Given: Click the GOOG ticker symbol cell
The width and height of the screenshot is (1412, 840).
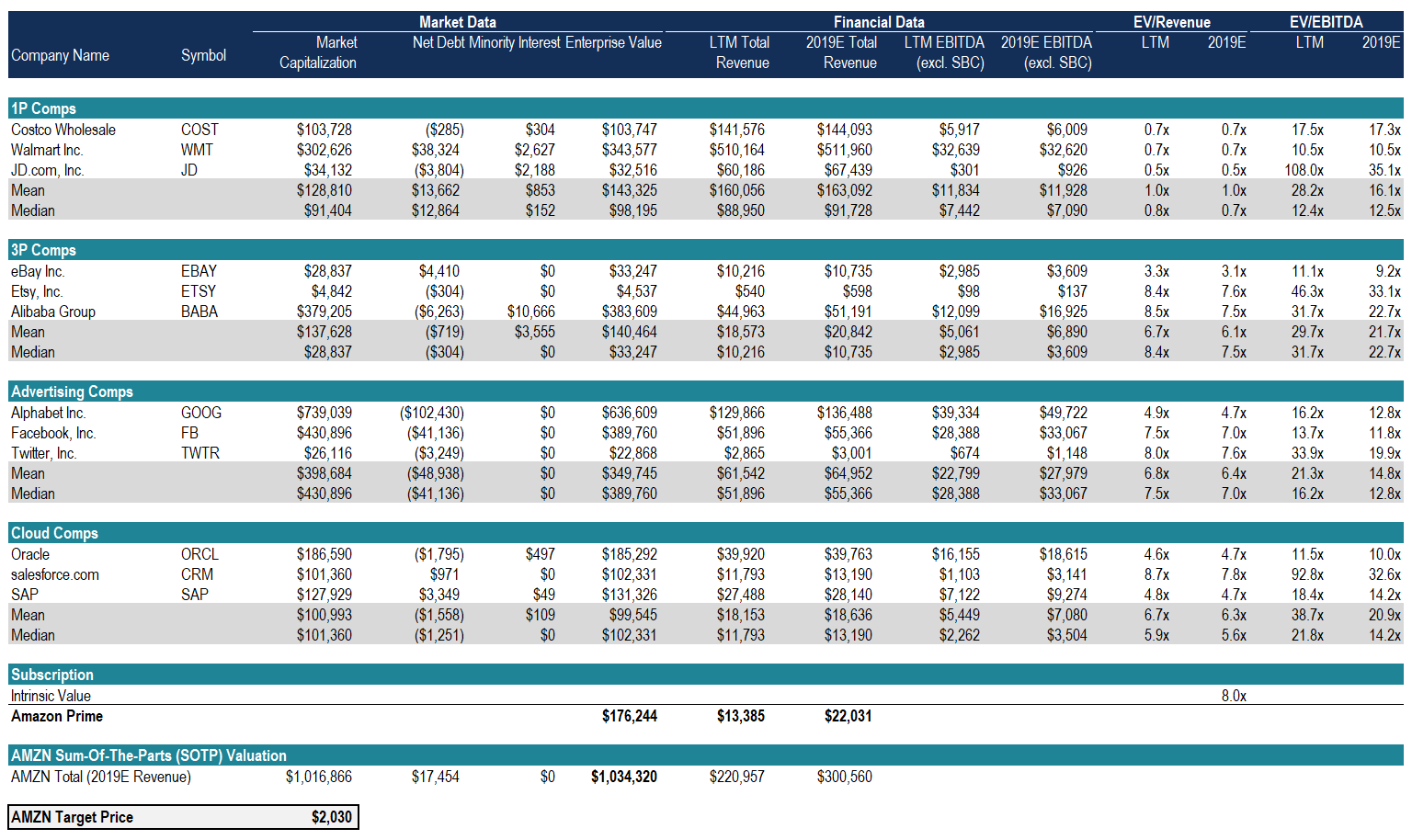Looking at the screenshot, I should [x=200, y=413].
